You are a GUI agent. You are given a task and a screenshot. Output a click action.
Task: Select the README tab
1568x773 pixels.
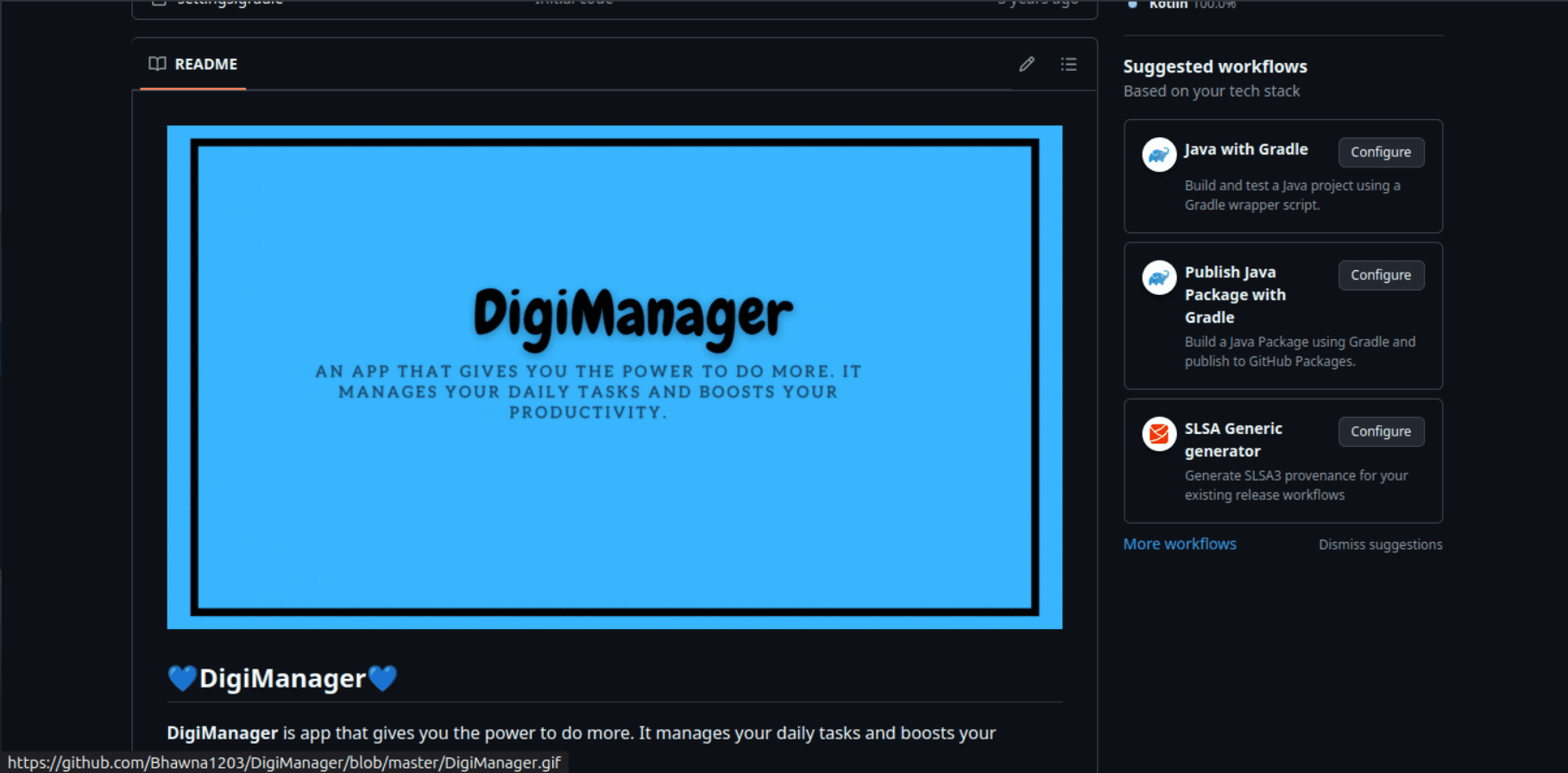click(193, 64)
